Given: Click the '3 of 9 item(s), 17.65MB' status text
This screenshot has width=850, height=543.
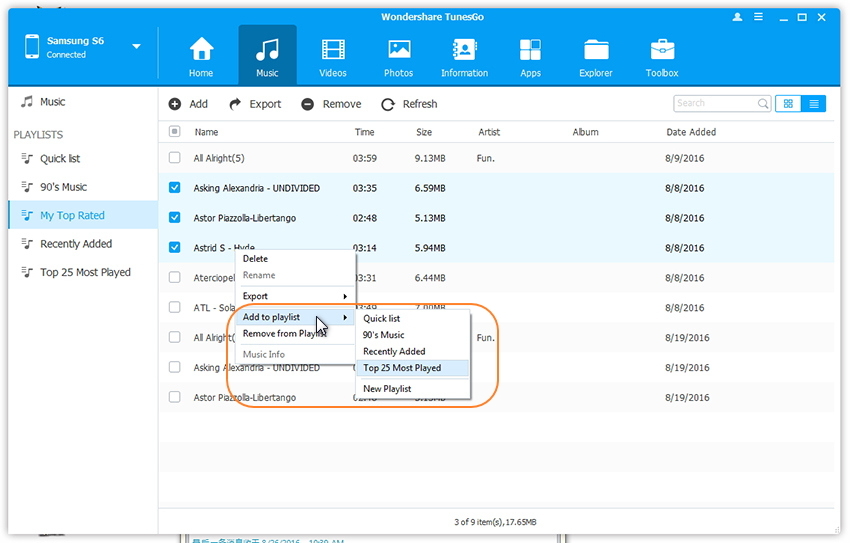Looking at the screenshot, I should pyautogui.click(x=495, y=522).
